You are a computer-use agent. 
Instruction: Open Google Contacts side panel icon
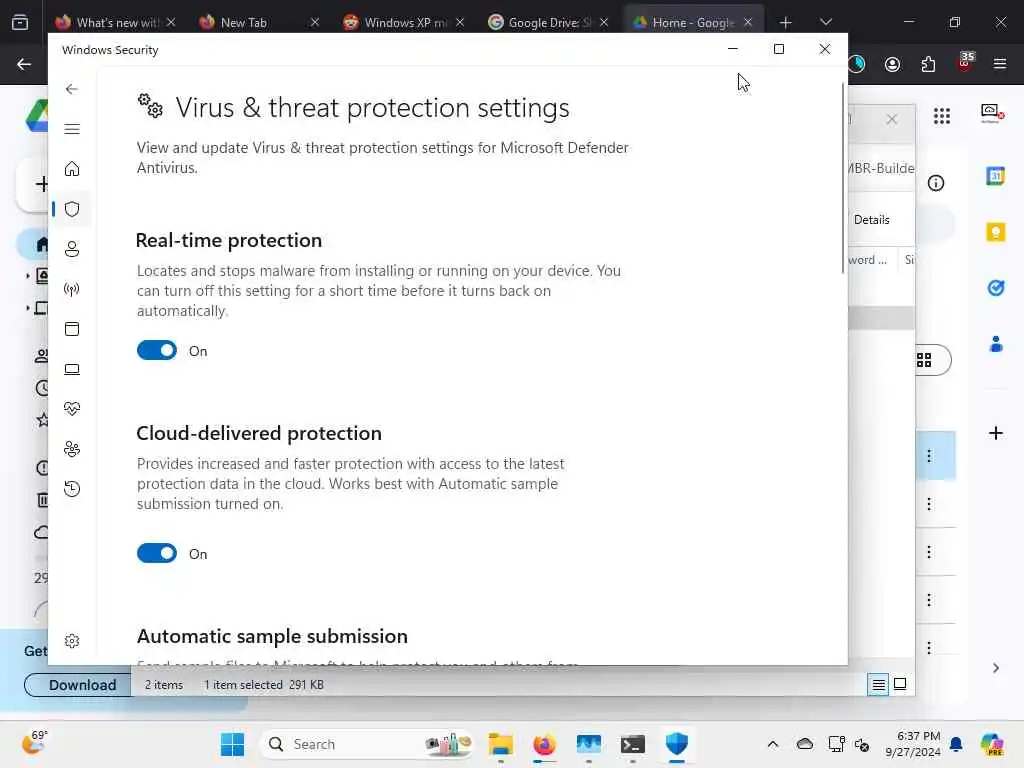[996, 344]
